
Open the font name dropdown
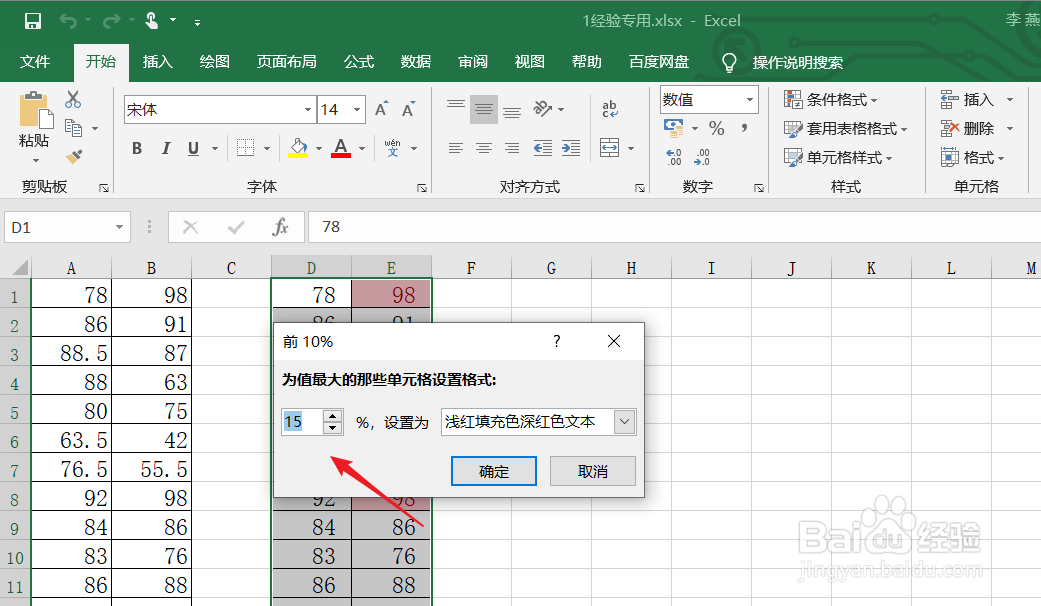click(307, 110)
